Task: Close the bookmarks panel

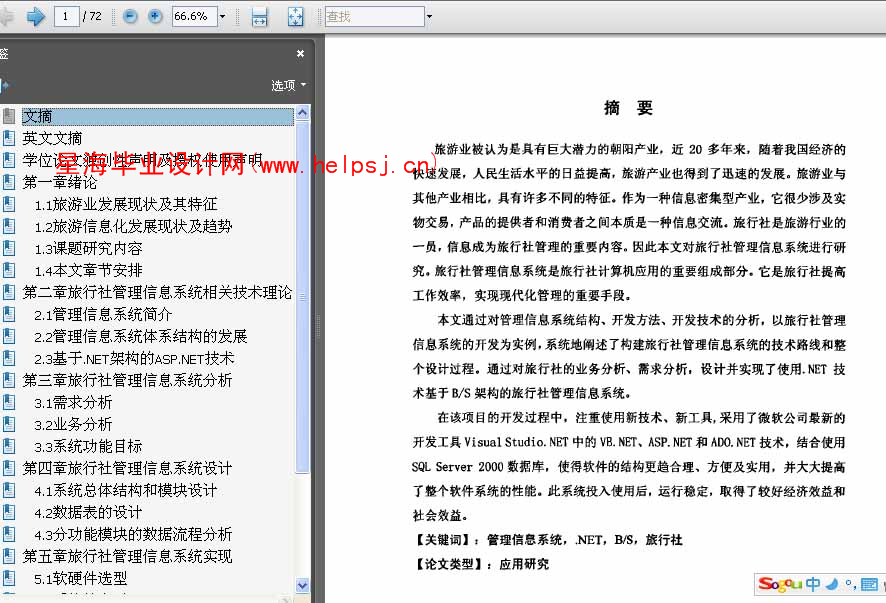Action: 301,53
